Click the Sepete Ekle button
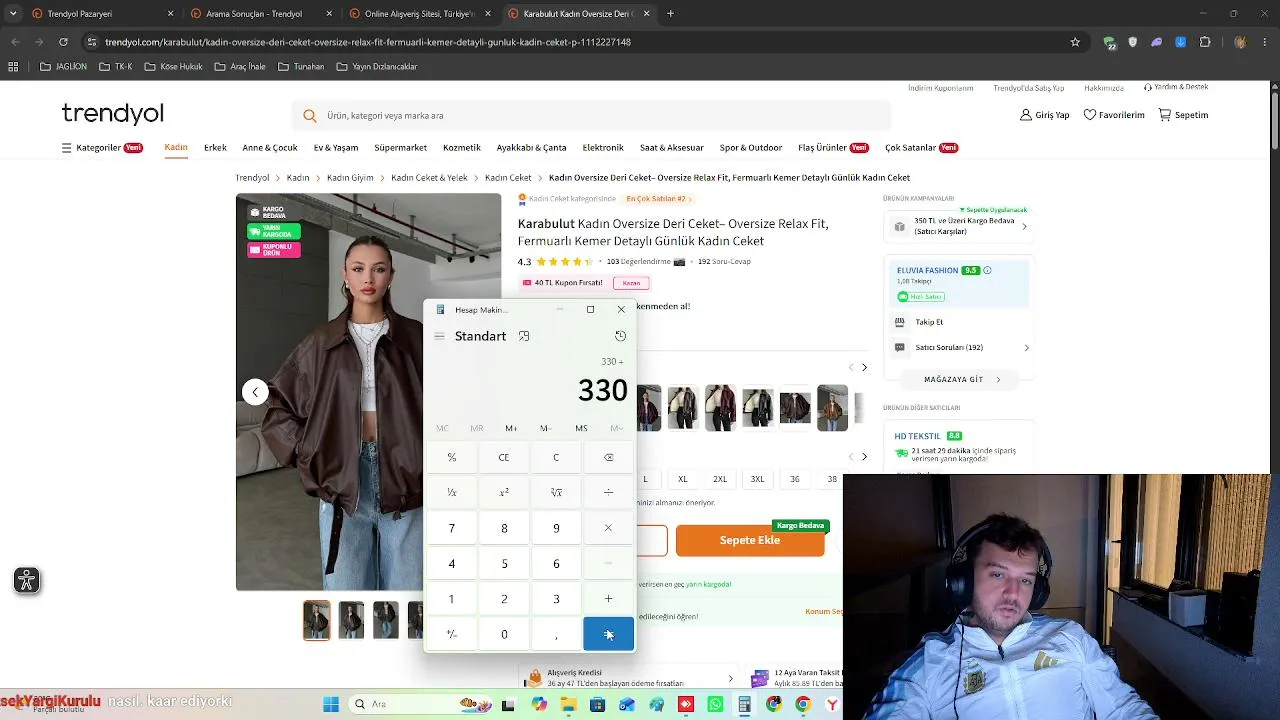Viewport: 1280px width, 720px height. (750, 540)
